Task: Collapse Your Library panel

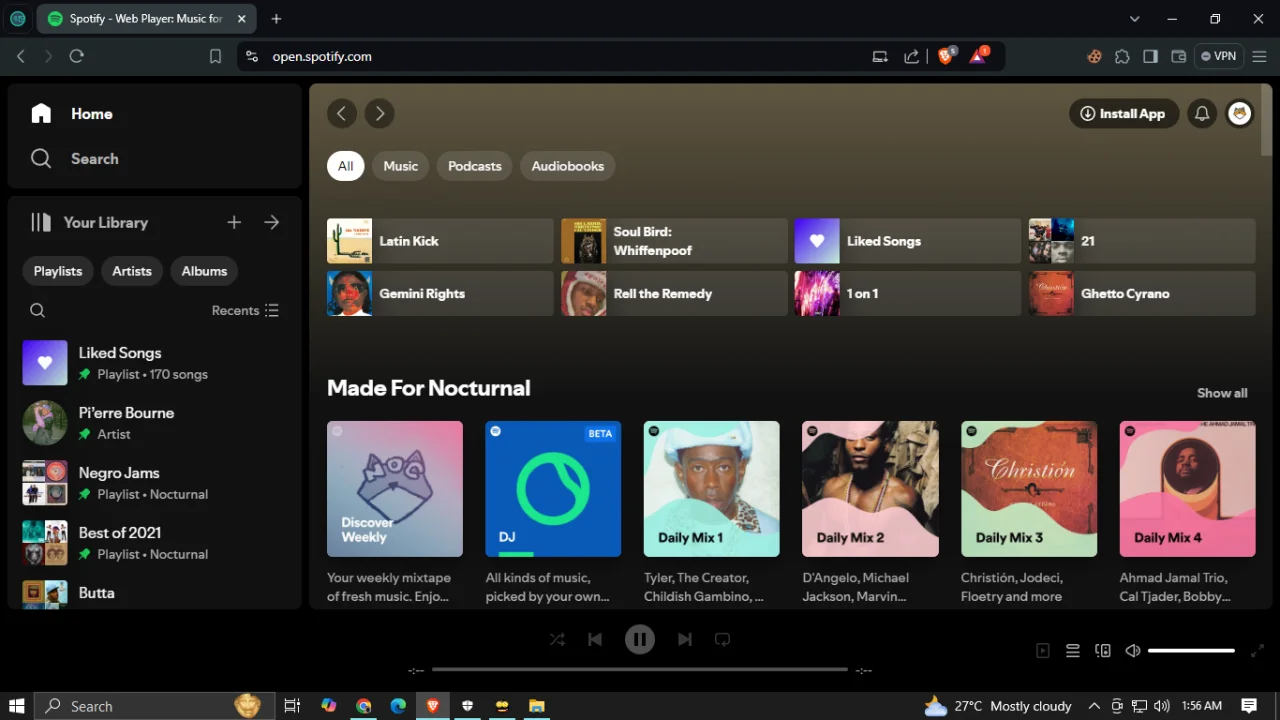Action: tap(90, 223)
